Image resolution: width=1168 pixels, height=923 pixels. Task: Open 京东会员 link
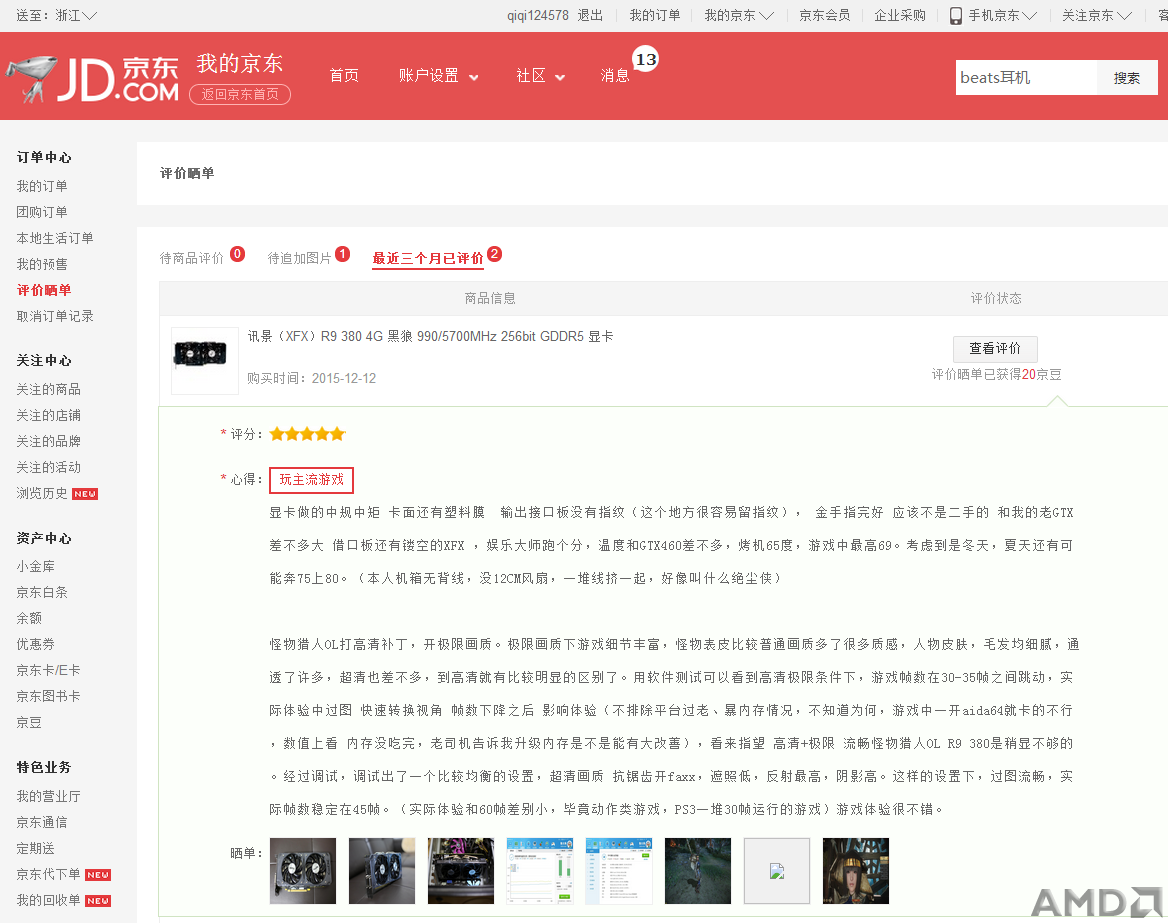click(825, 16)
